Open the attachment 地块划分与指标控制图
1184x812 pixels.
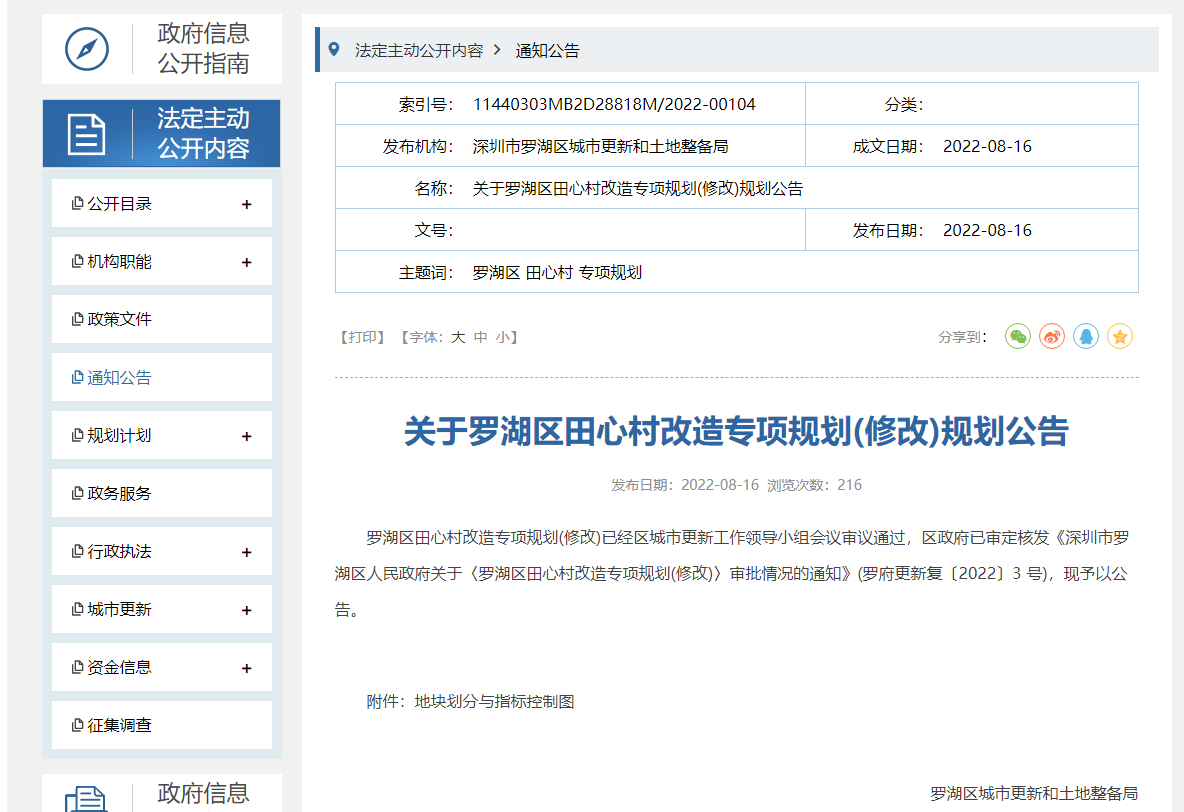[494, 702]
